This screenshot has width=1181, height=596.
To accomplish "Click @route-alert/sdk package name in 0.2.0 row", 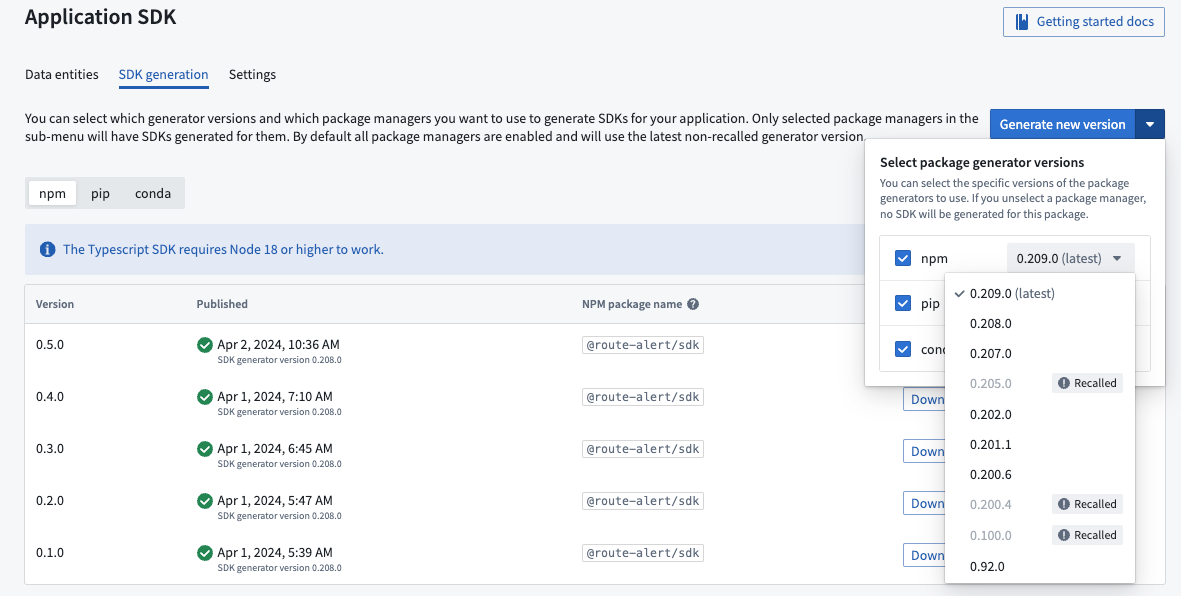I will click(642, 501).
